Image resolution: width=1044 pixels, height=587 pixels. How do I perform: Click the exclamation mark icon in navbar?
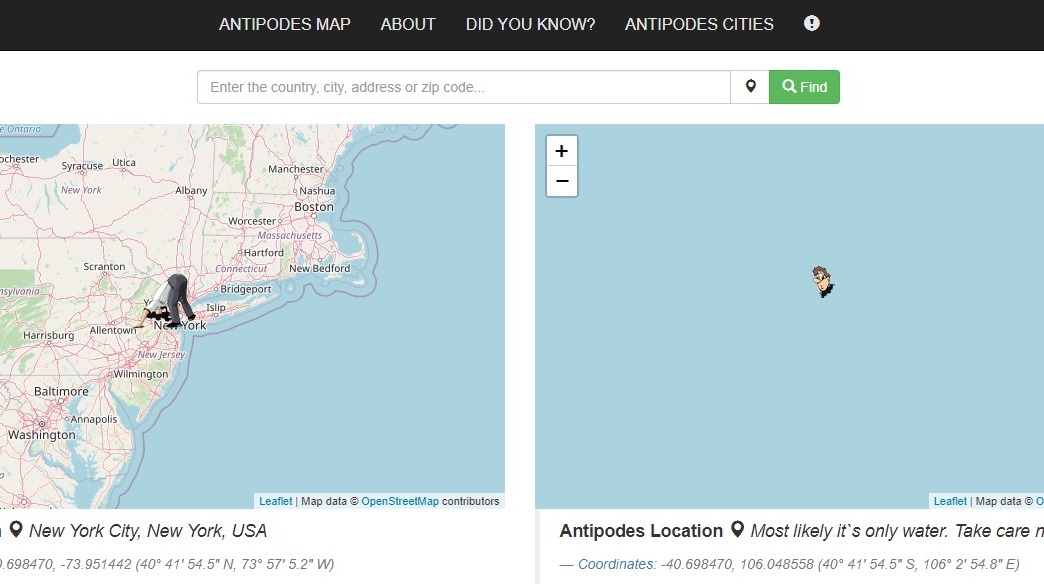(x=812, y=23)
